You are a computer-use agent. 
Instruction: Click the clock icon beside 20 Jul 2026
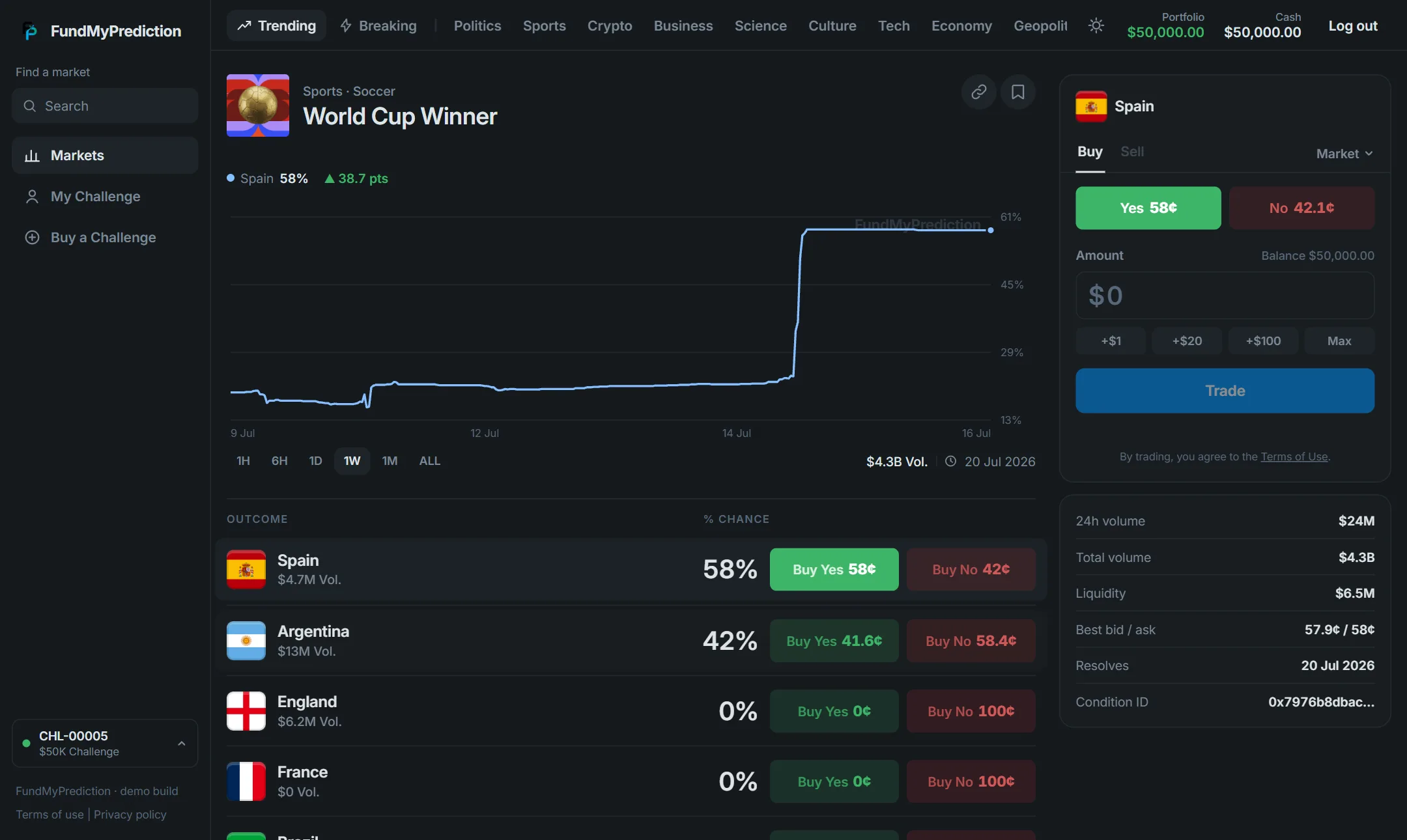(950, 461)
